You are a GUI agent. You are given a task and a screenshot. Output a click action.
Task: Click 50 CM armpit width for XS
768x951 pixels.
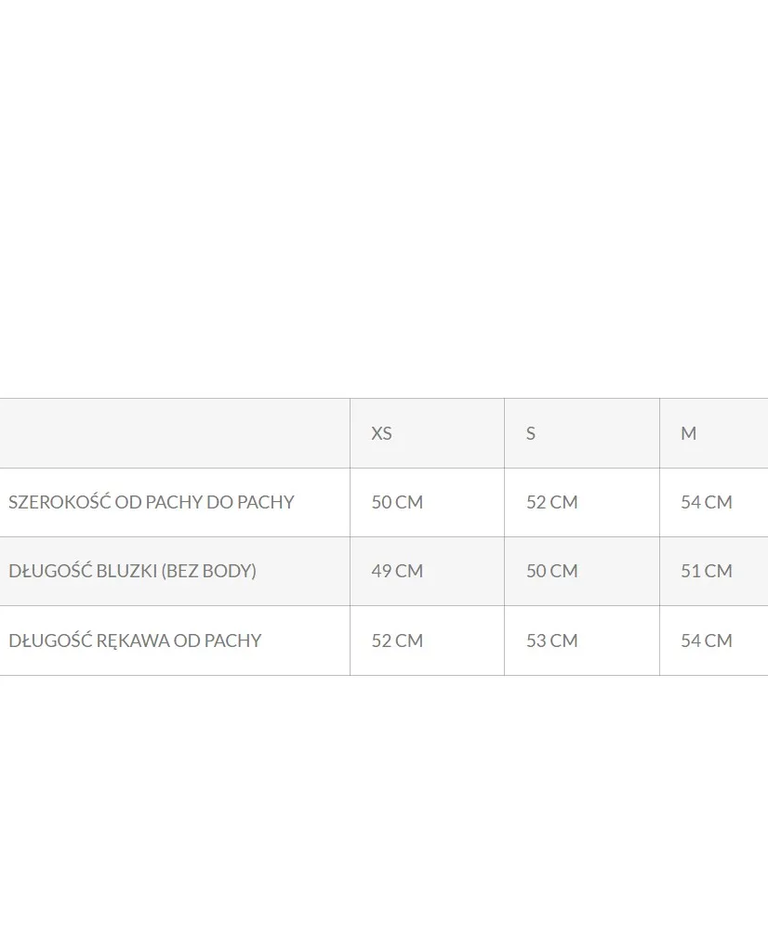coord(397,502)
